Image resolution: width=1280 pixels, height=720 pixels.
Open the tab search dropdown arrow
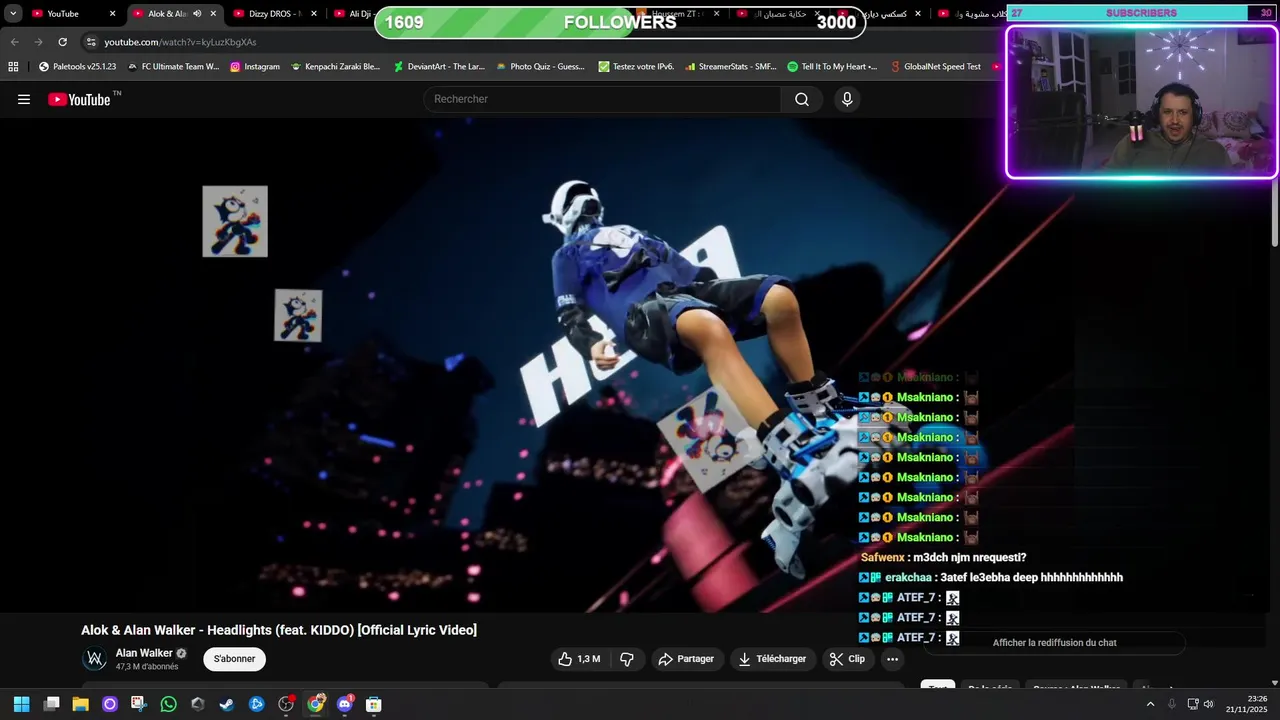point(13,14)
